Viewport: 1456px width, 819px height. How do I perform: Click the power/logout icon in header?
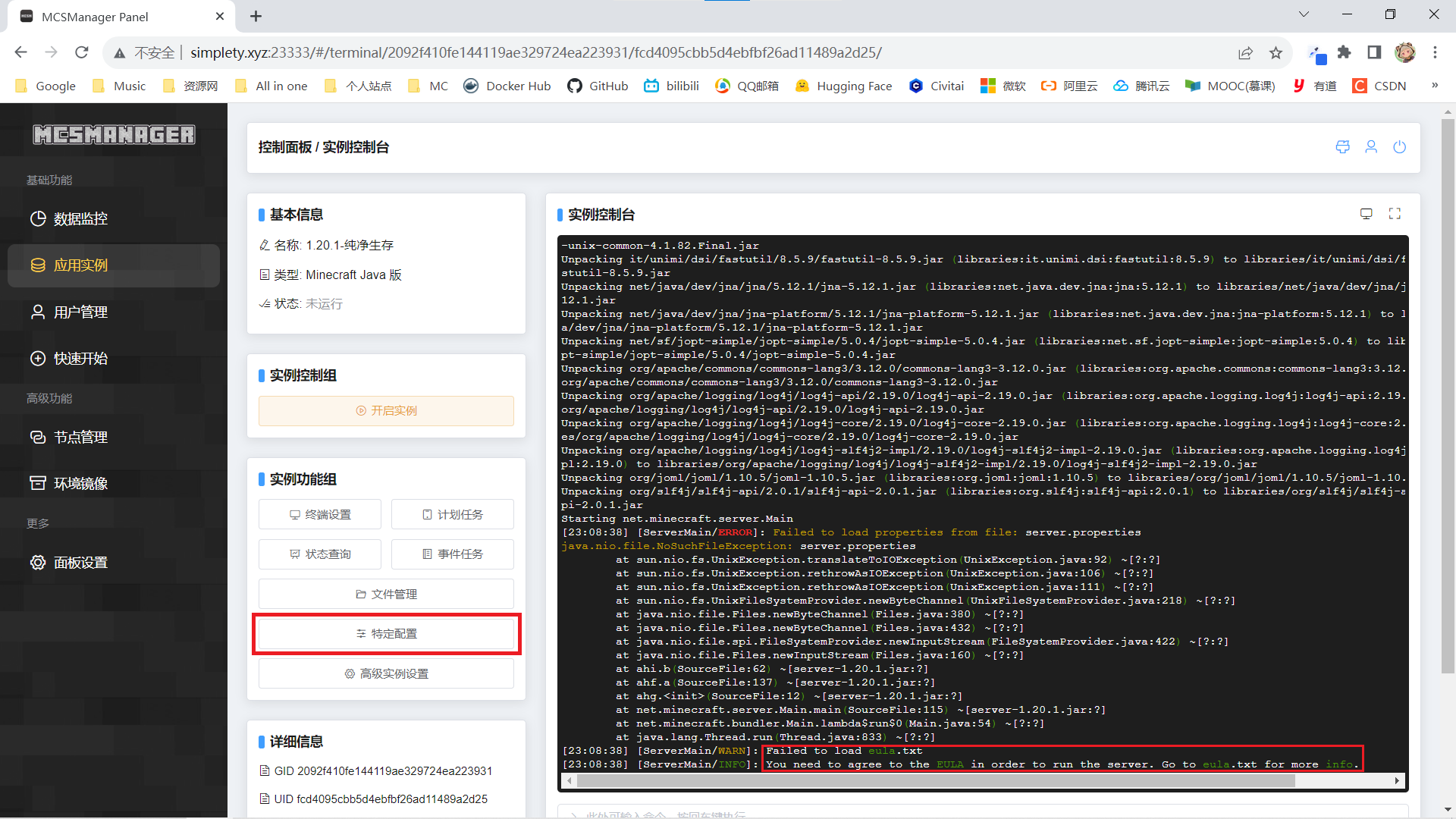[x=1399, y=147]
